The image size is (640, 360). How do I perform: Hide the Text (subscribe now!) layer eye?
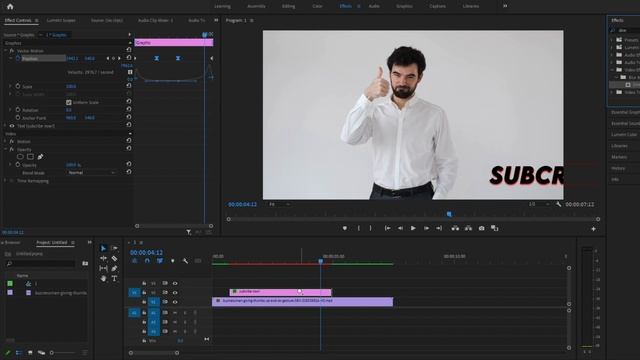(12, 126)
